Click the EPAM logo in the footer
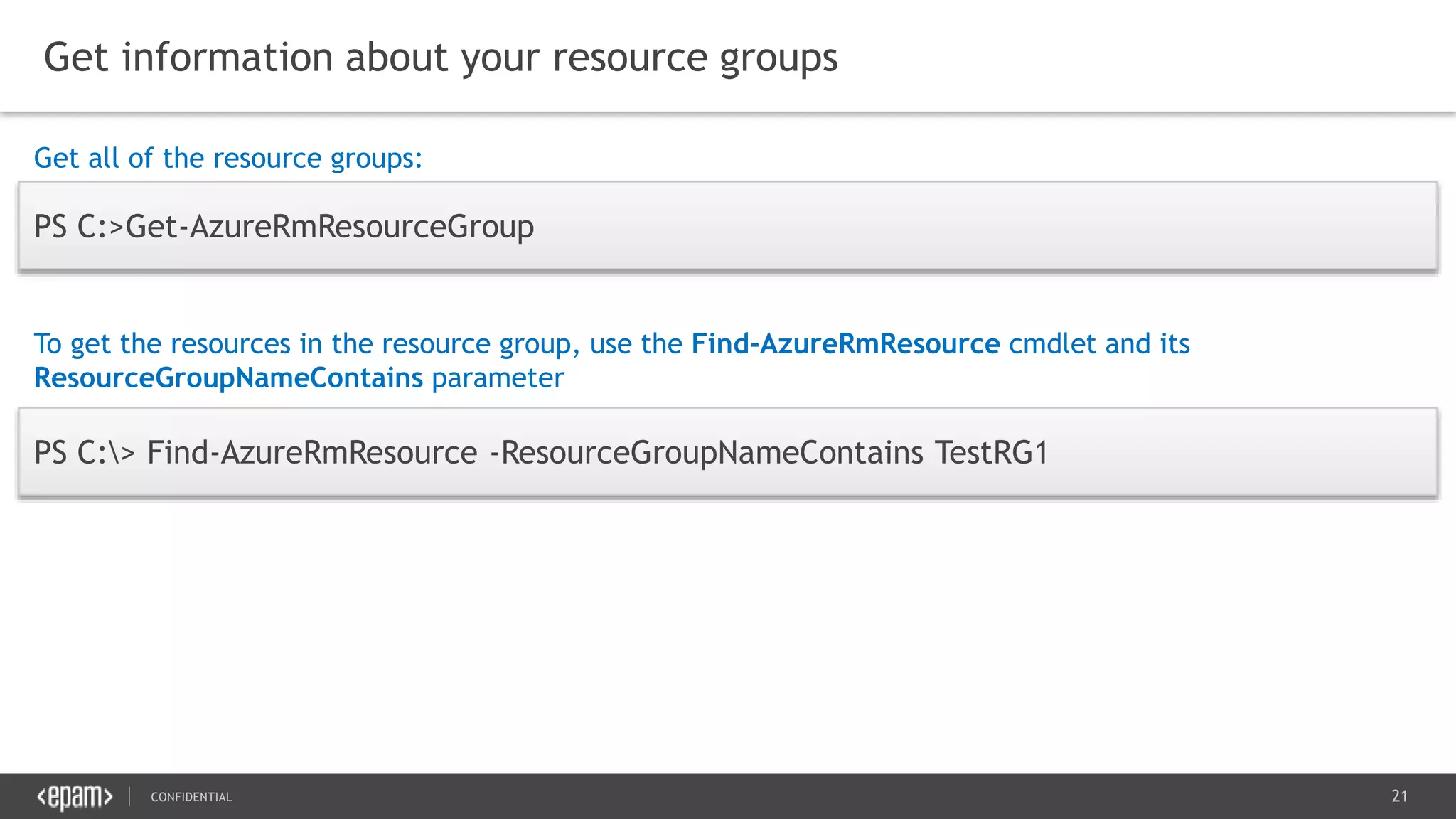This screenshot has width=1456, height=819. (75, 797)
